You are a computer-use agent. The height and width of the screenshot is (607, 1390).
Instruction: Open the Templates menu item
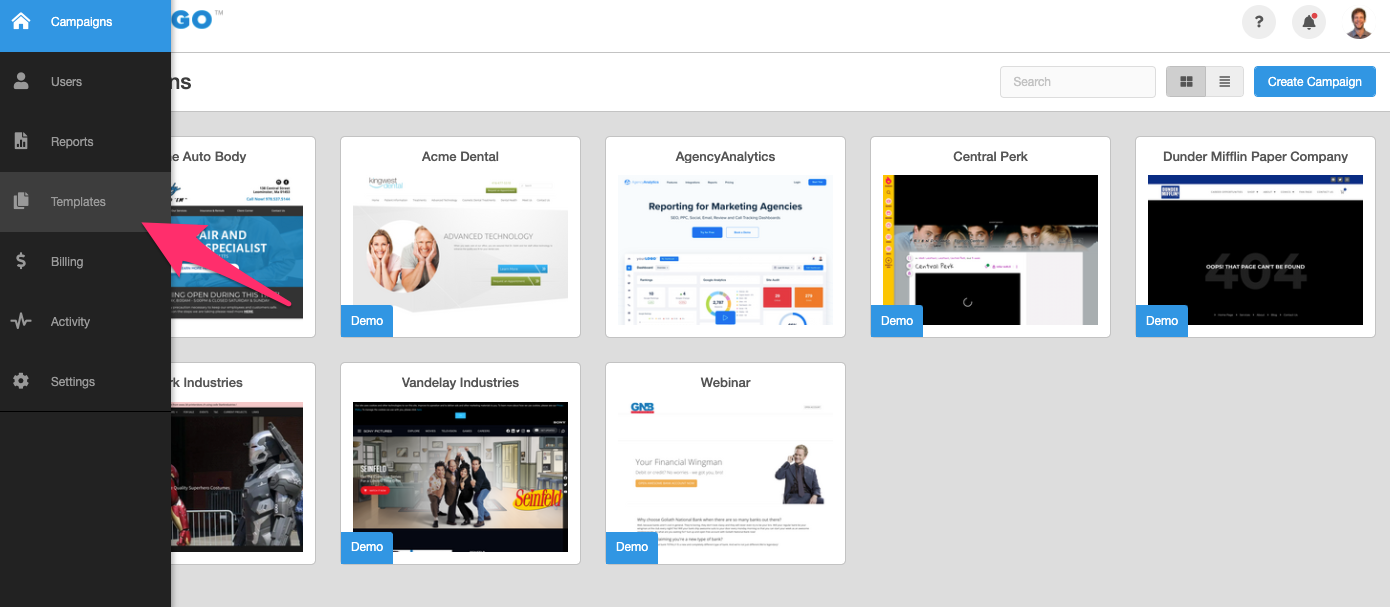85,202
